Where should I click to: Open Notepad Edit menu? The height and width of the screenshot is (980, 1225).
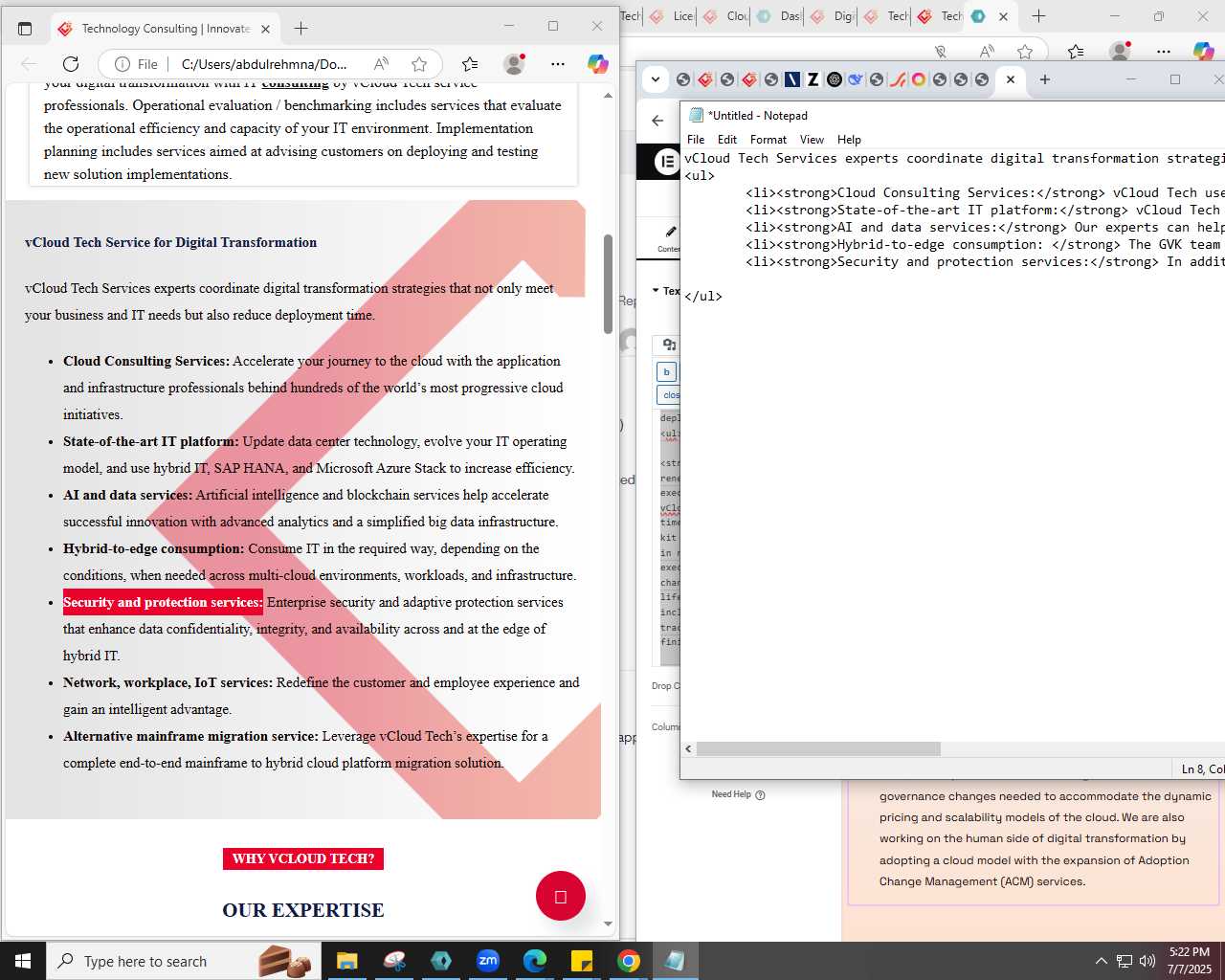(727, 140)
